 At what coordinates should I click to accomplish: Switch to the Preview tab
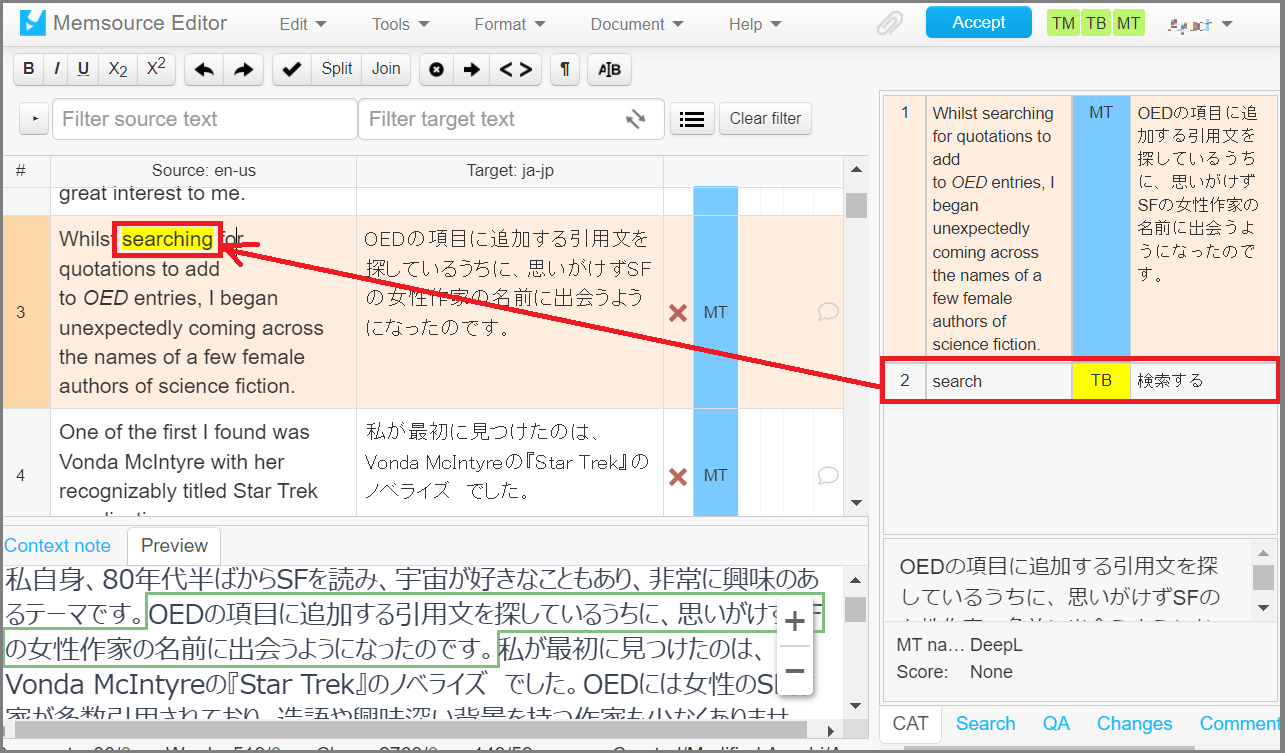[173, 546]
